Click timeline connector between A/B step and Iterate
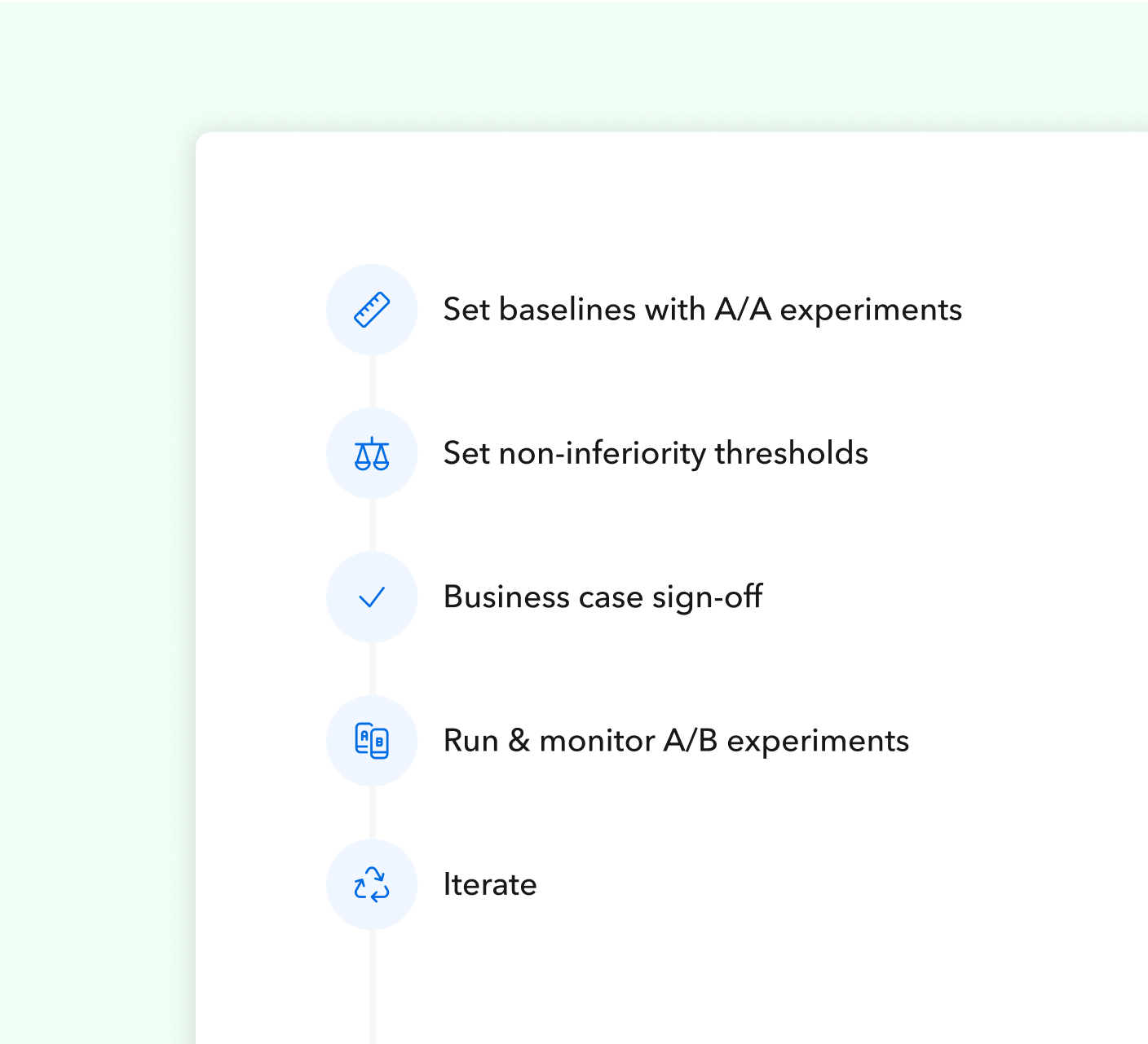 [372, 813]
